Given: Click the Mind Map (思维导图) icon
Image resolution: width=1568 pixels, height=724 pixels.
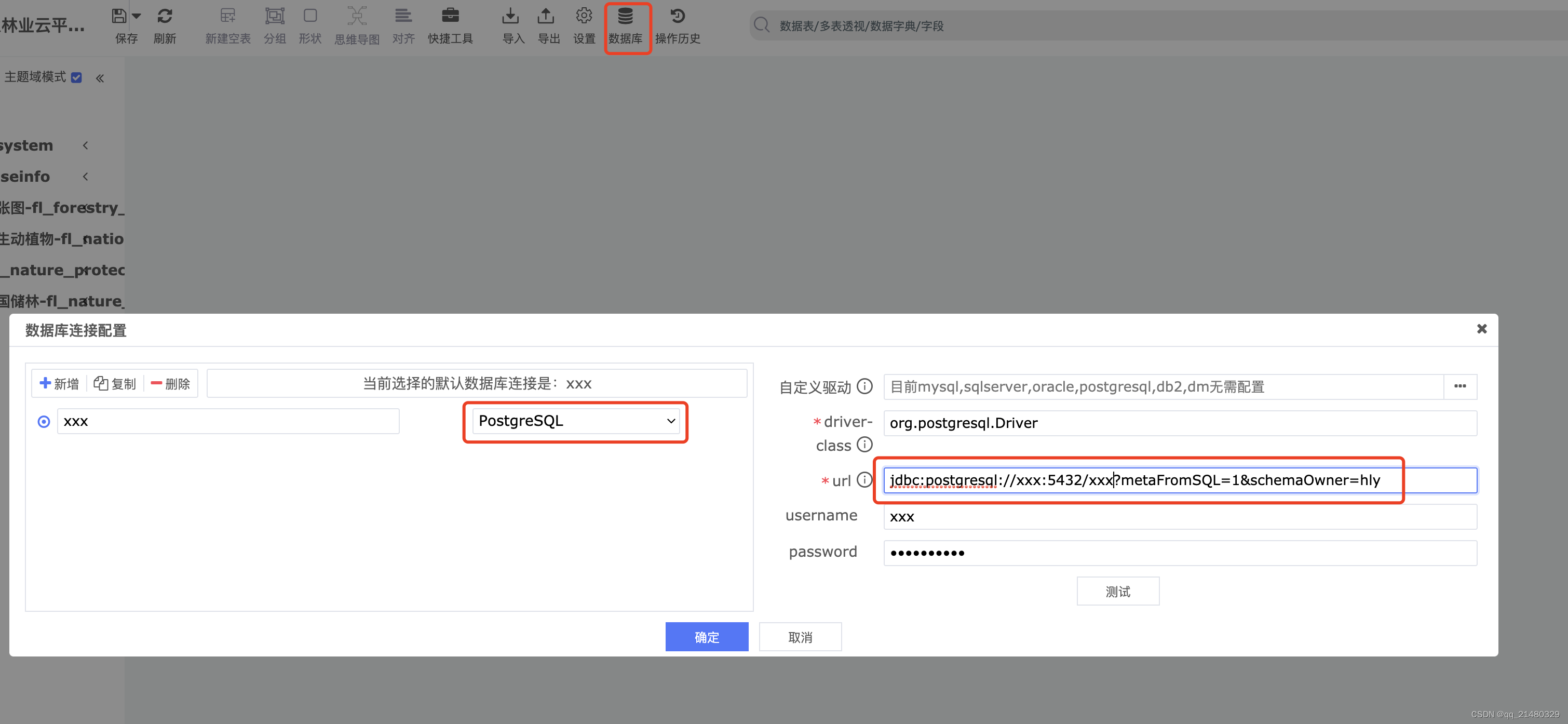Looking at the screenshot, I should pos(357,16).
